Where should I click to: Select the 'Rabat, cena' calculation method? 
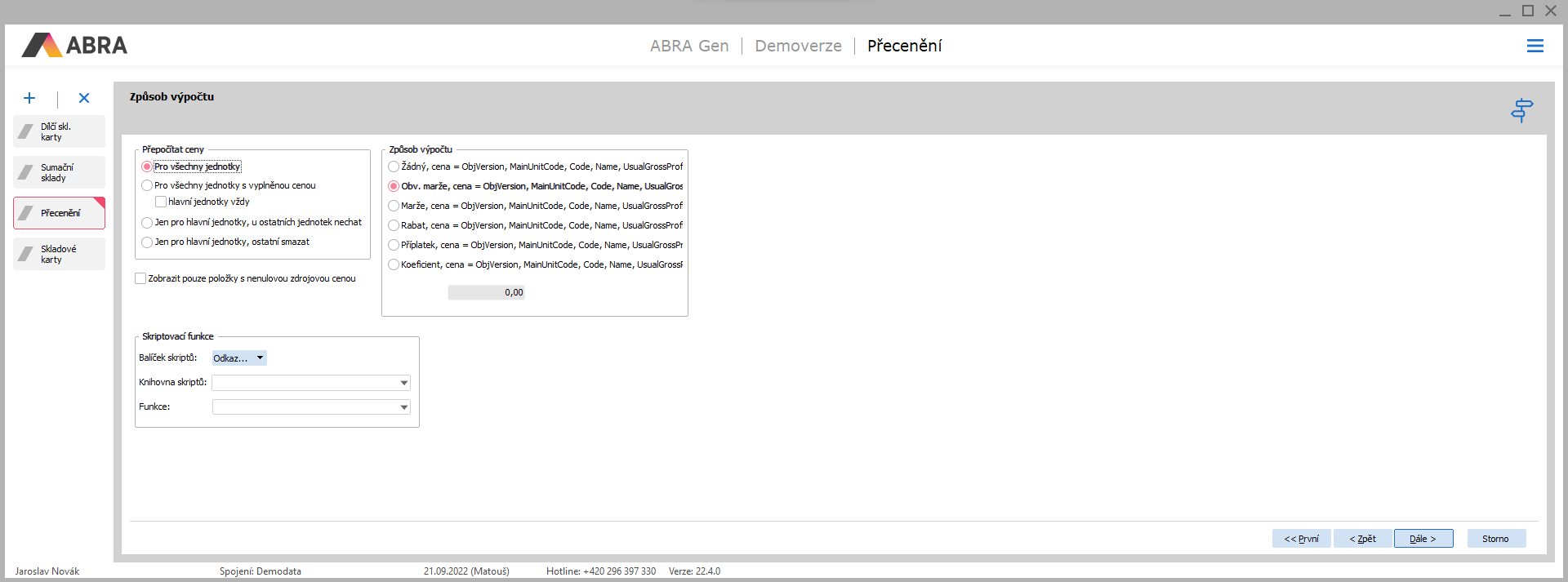point(394,225)
